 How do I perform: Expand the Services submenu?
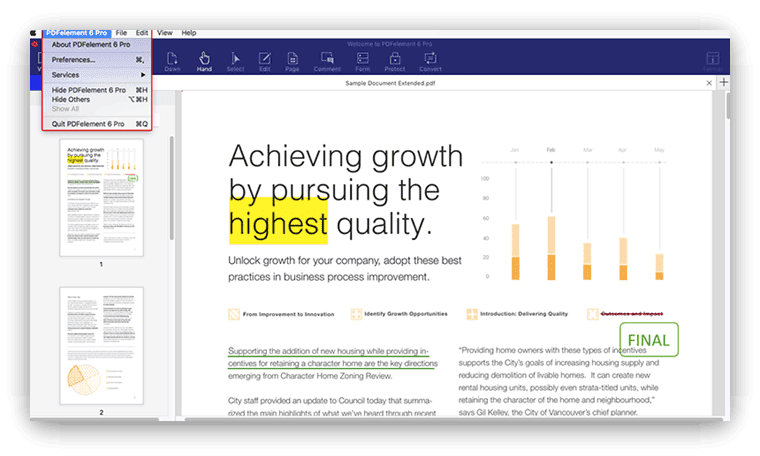point(98,75)
